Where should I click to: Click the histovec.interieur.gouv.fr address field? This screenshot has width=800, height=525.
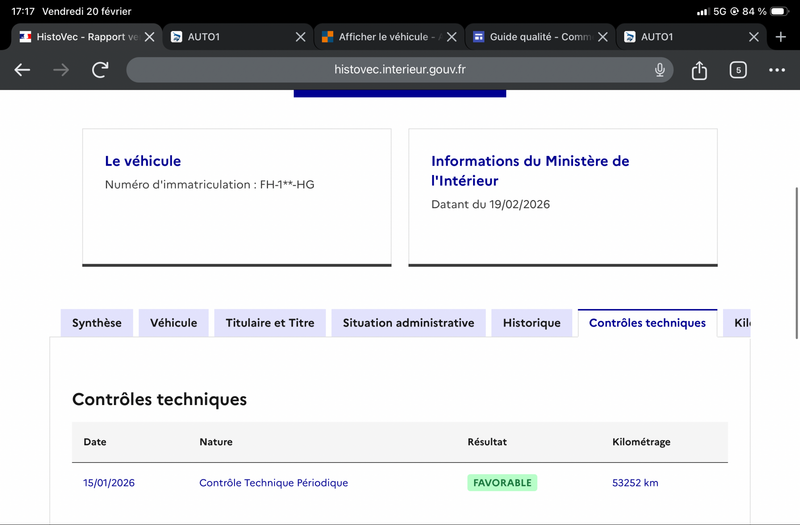(399, 70)
